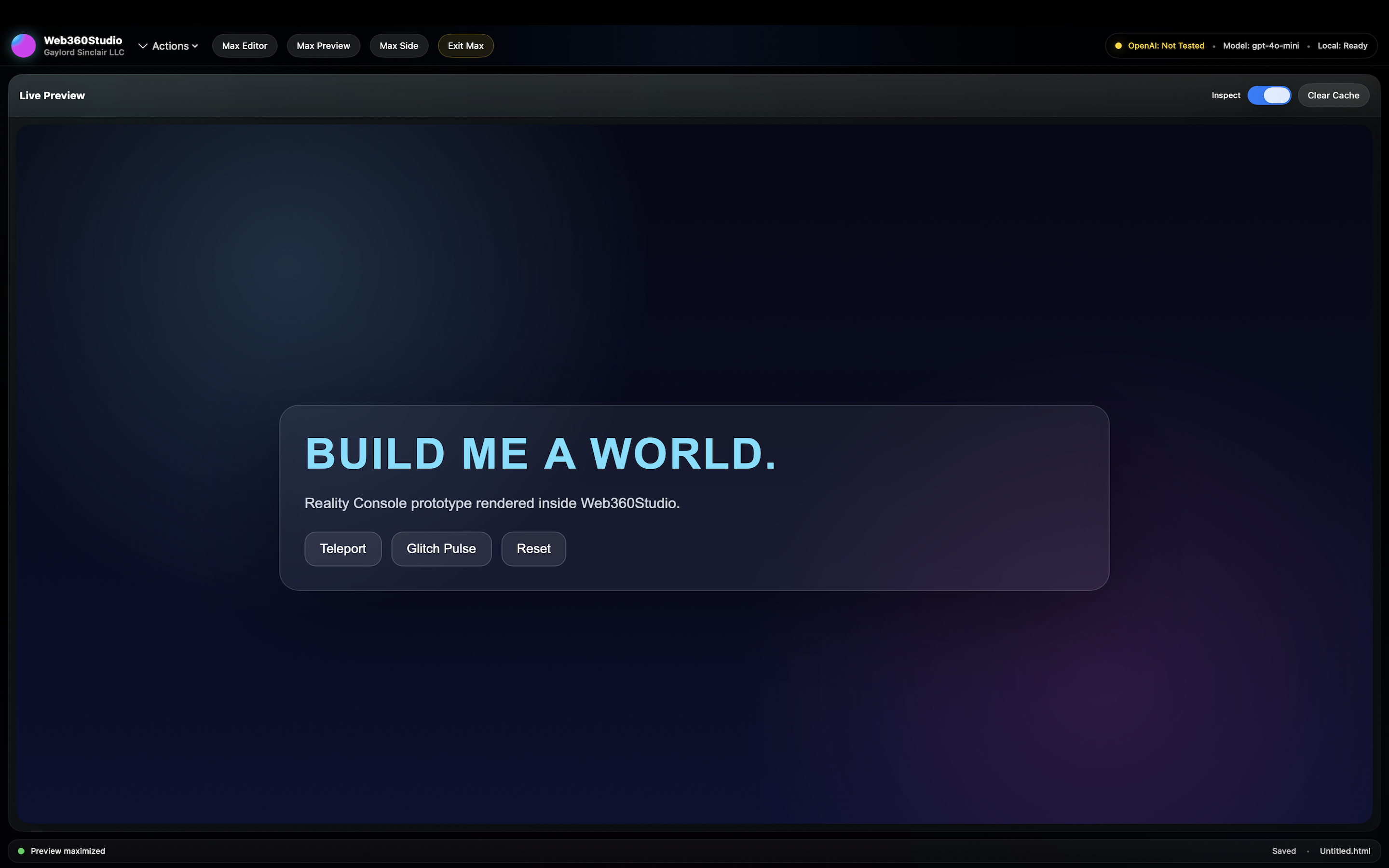Click the Local: Ready status indicator
Viewport: 1389px width, 868px height.
1343,45
